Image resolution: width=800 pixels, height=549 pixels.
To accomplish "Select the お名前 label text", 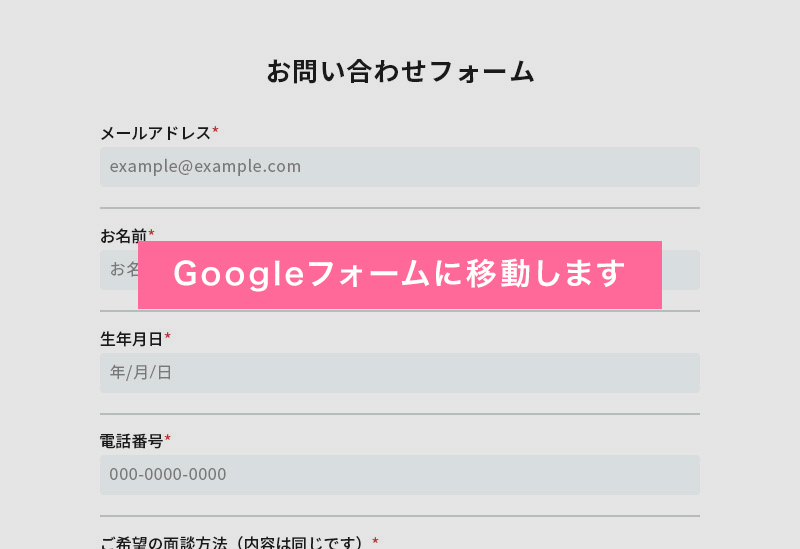I will pos(123,235).
